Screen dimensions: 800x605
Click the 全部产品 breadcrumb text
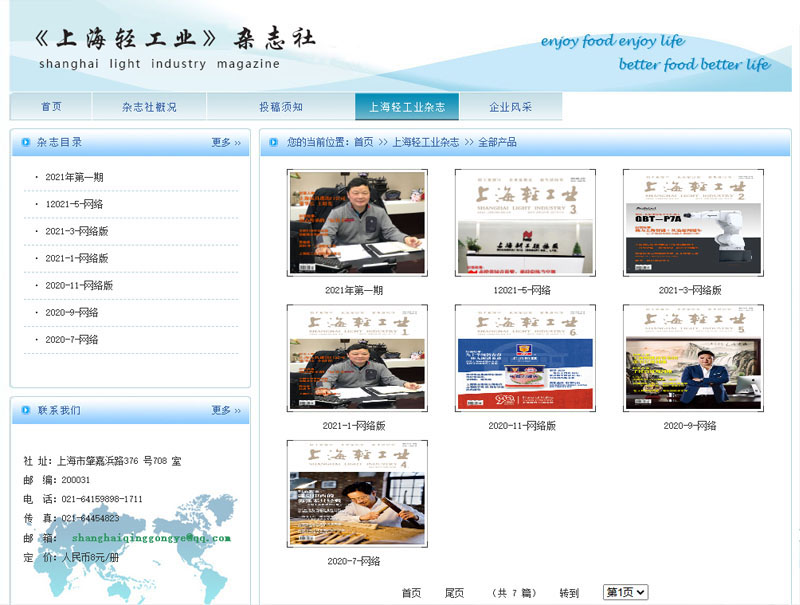click(x=497, y=142)
